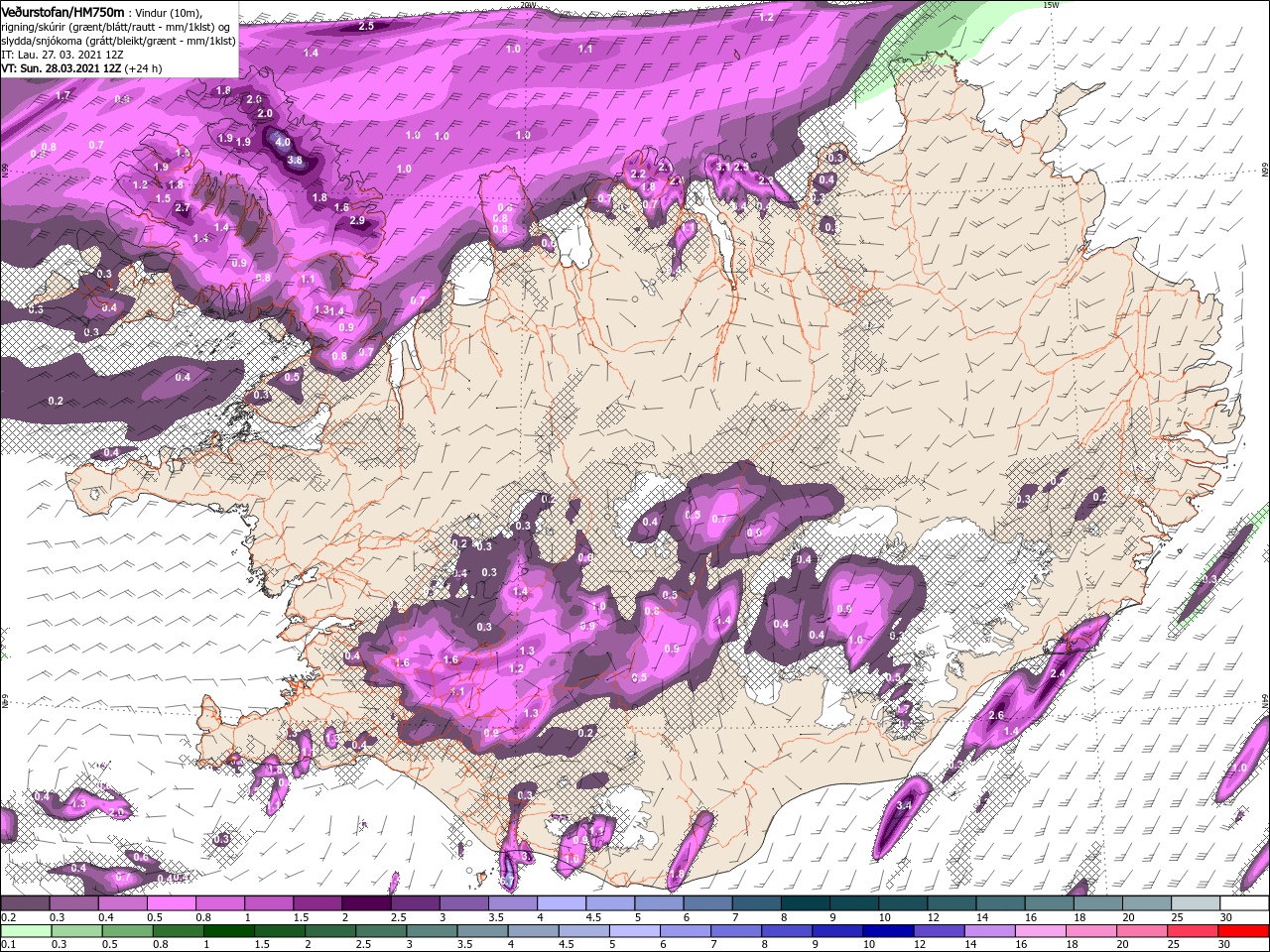Click the '0.2' label on the snow scale

[7, 917]
